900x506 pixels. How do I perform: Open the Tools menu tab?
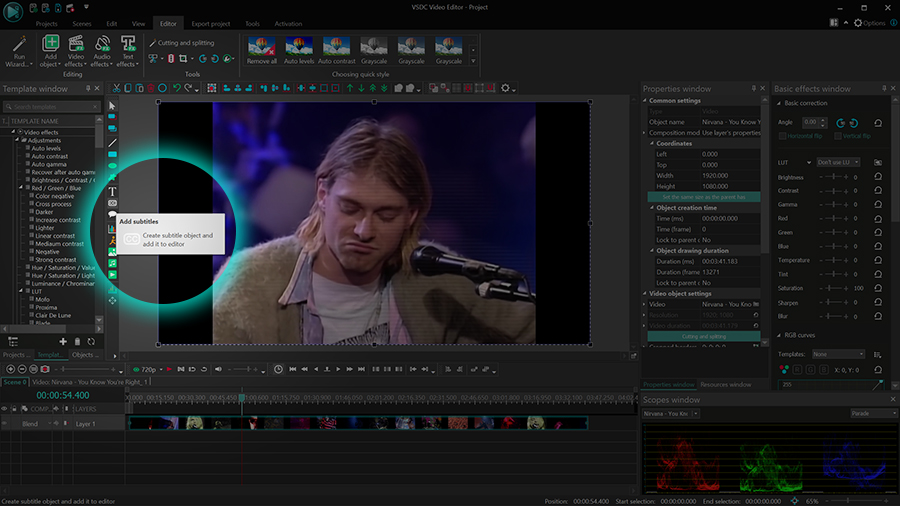253,24
